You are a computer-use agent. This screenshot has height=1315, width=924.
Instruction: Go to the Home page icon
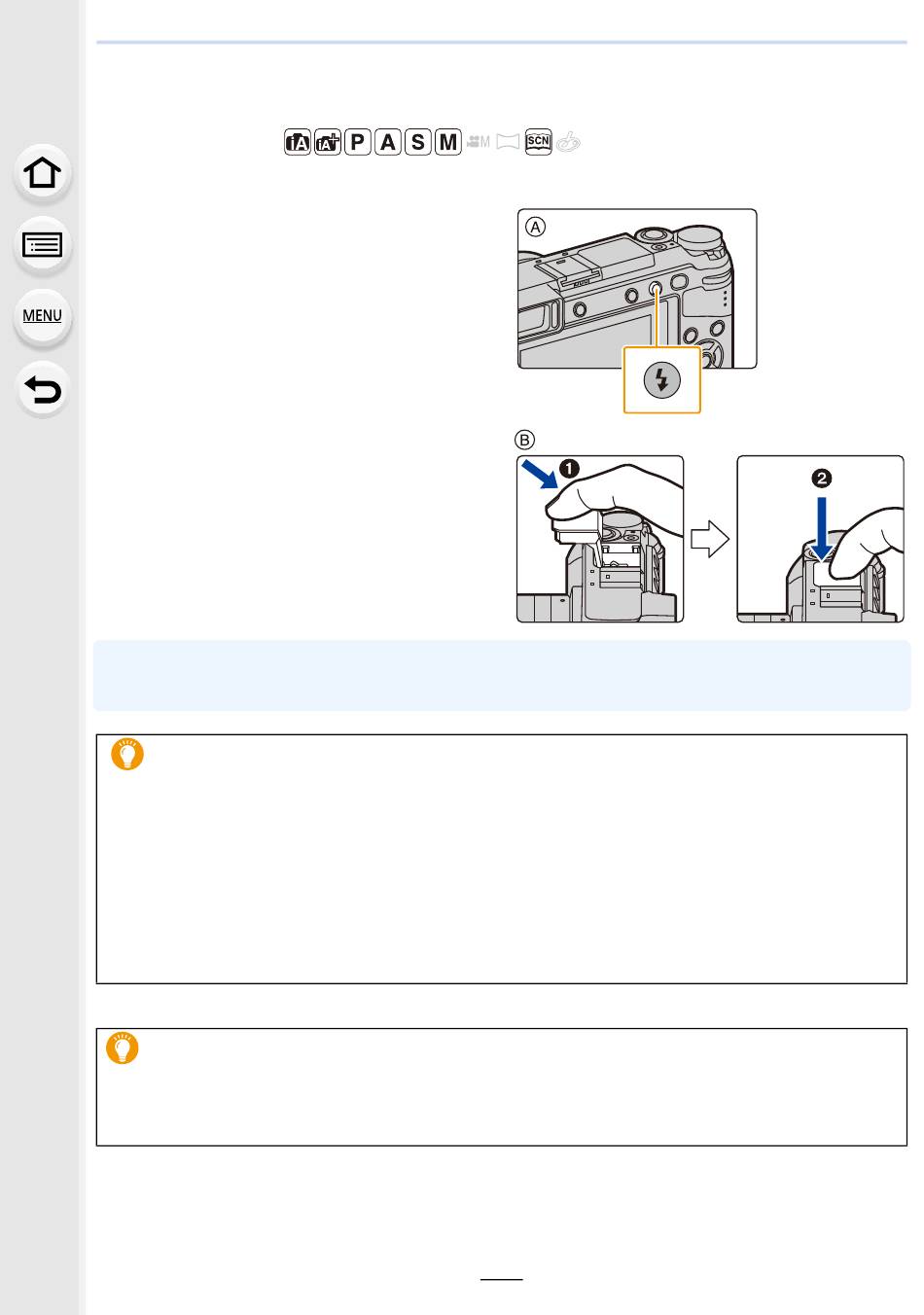click(x=43, y=173)
